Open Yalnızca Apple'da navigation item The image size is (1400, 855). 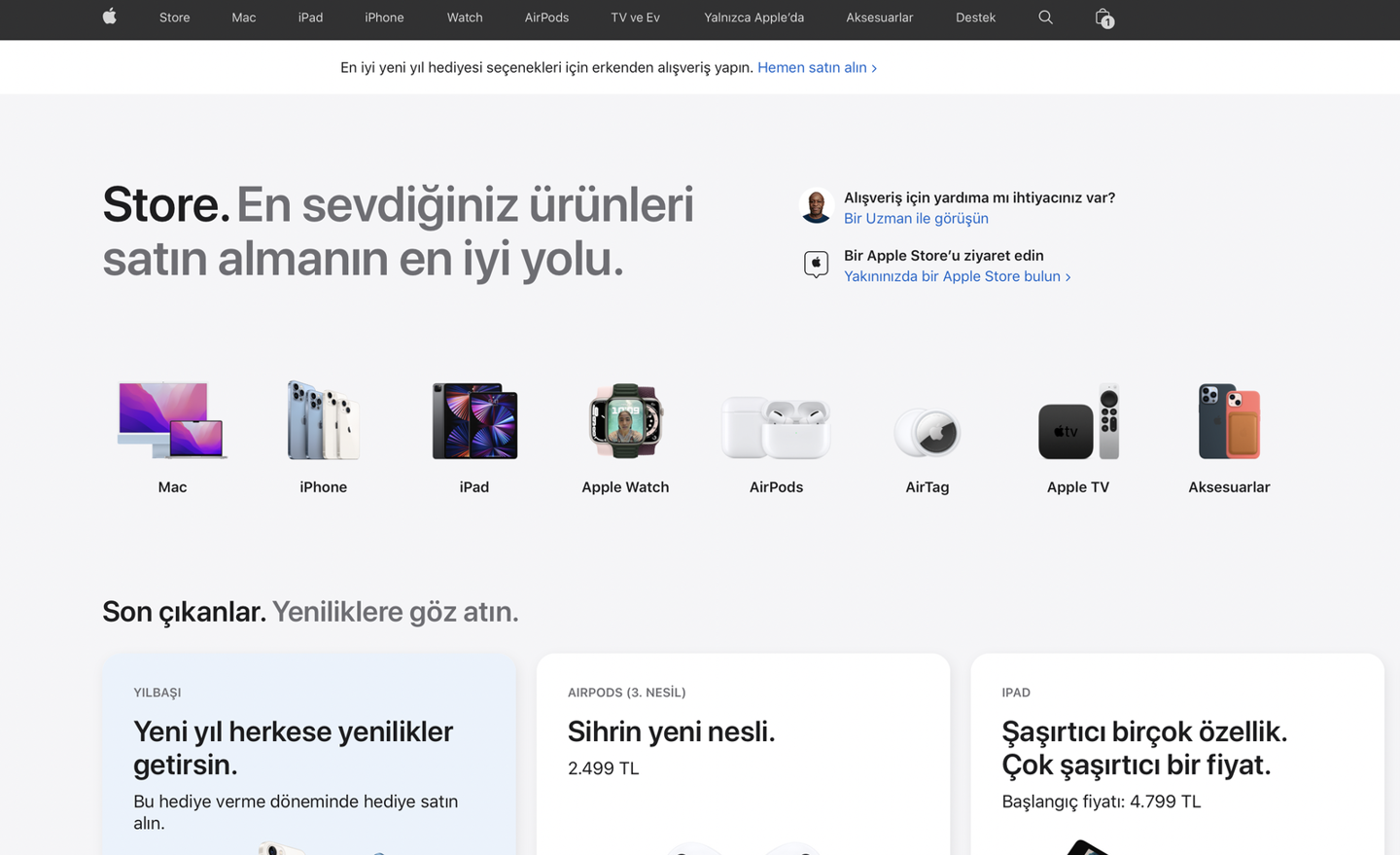coord(754,18)
